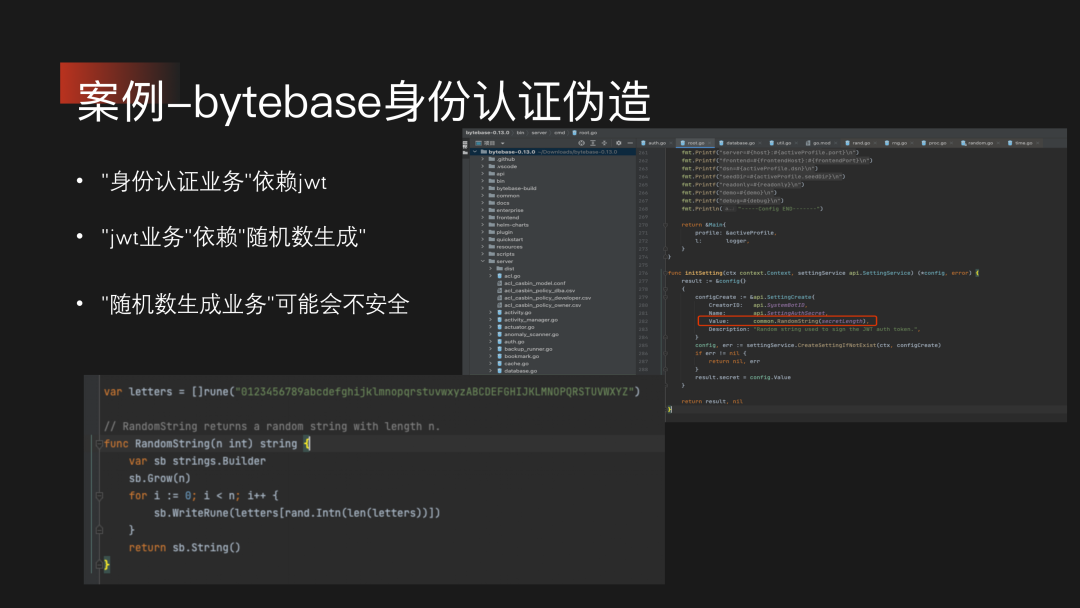Switch to the rand.go tab
The width and height of the screenshot is (1080, 608).
click(858, 143)
